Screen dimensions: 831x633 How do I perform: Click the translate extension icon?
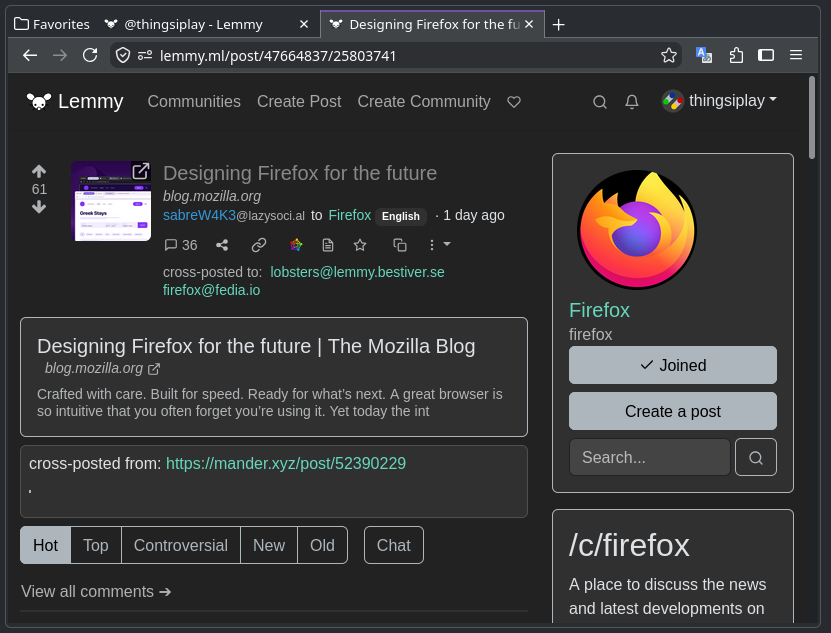pyautogui.click(x=704, y=55)
